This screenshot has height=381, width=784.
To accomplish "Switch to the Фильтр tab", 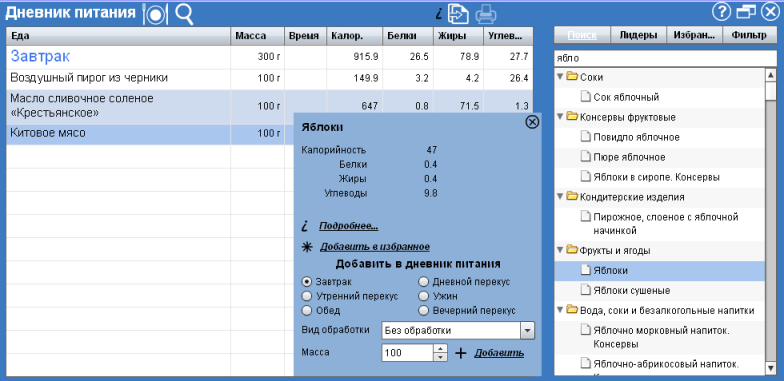I will pos(749,36).
